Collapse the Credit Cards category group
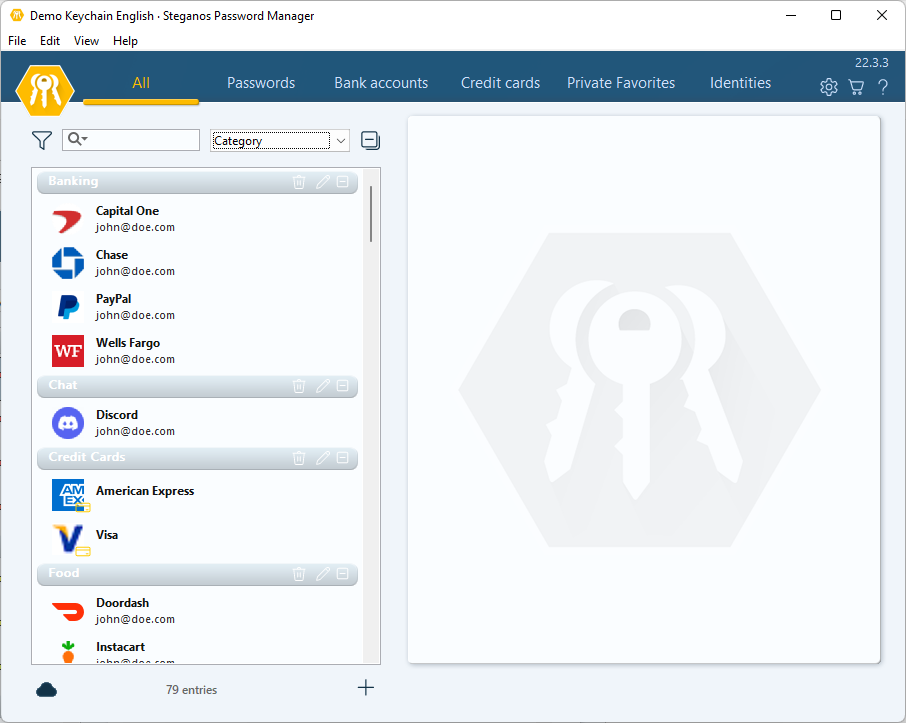Viewport: 906px width, 723px height. [x=343, y=458]
